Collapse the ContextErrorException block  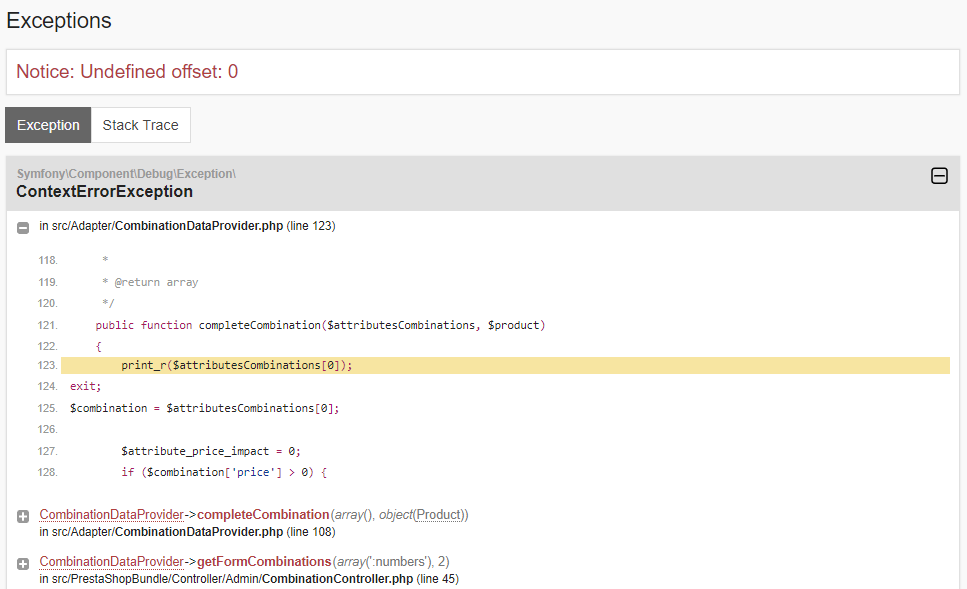click(x=939, y=176)
